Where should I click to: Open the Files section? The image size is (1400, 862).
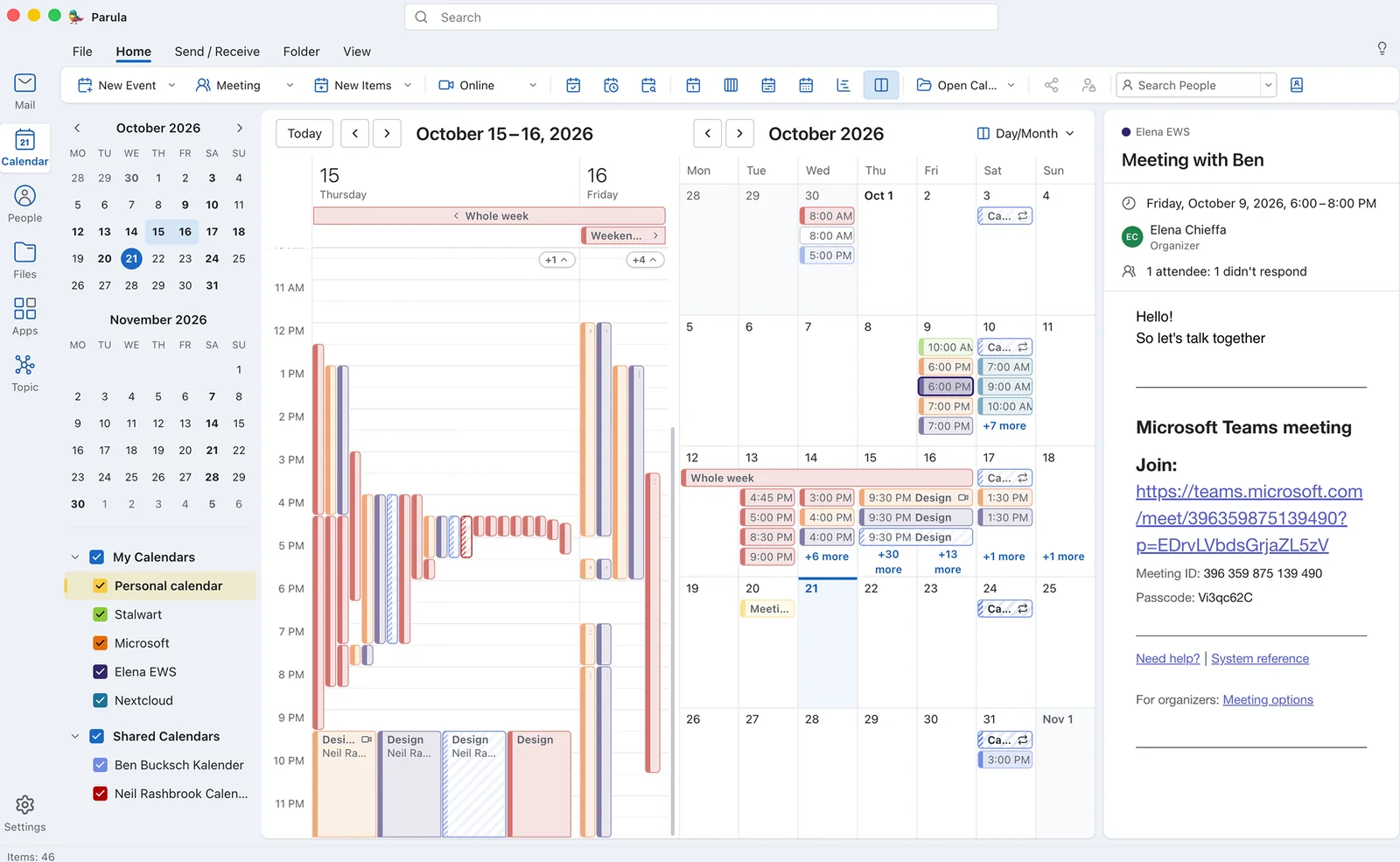click(x=24, y=261)
